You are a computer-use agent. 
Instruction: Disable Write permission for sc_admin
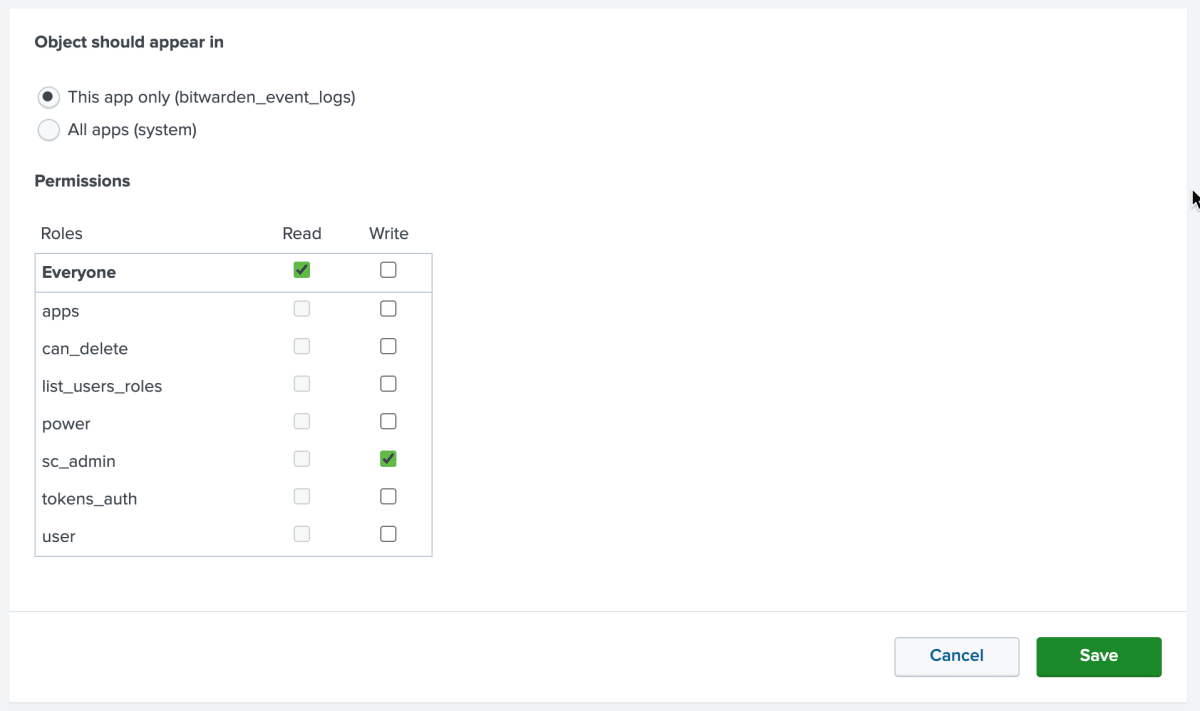(388, 458)
